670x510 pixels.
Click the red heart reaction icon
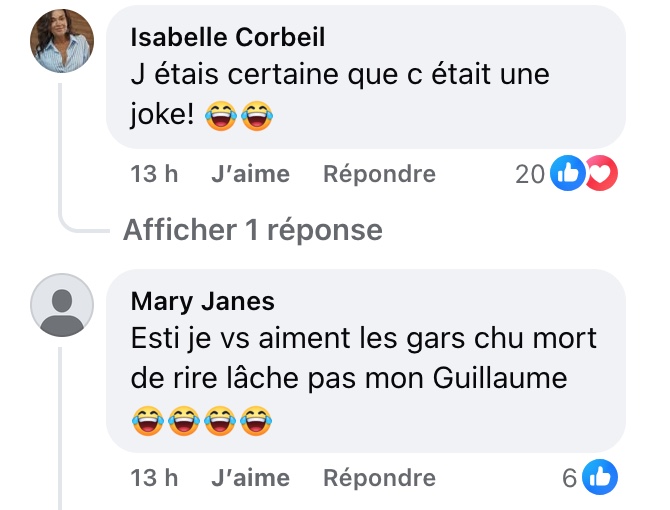(602, 174)
